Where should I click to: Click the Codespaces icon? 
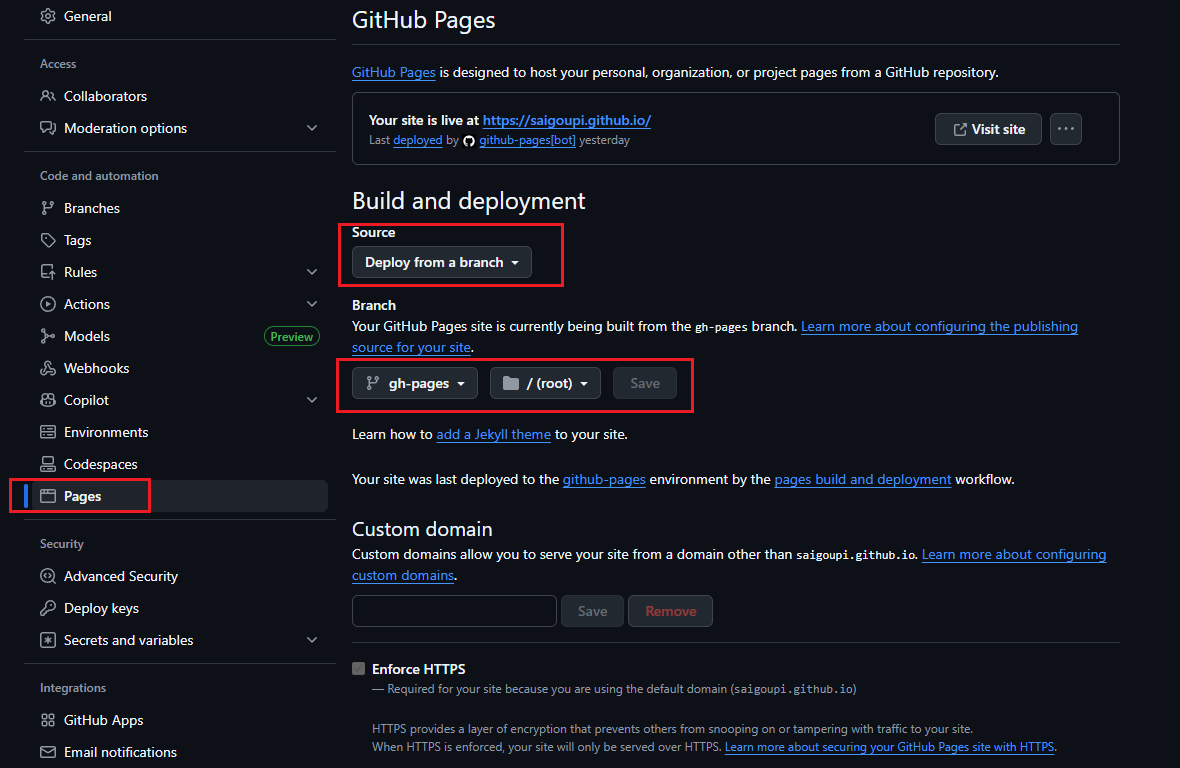coord(45,464)
